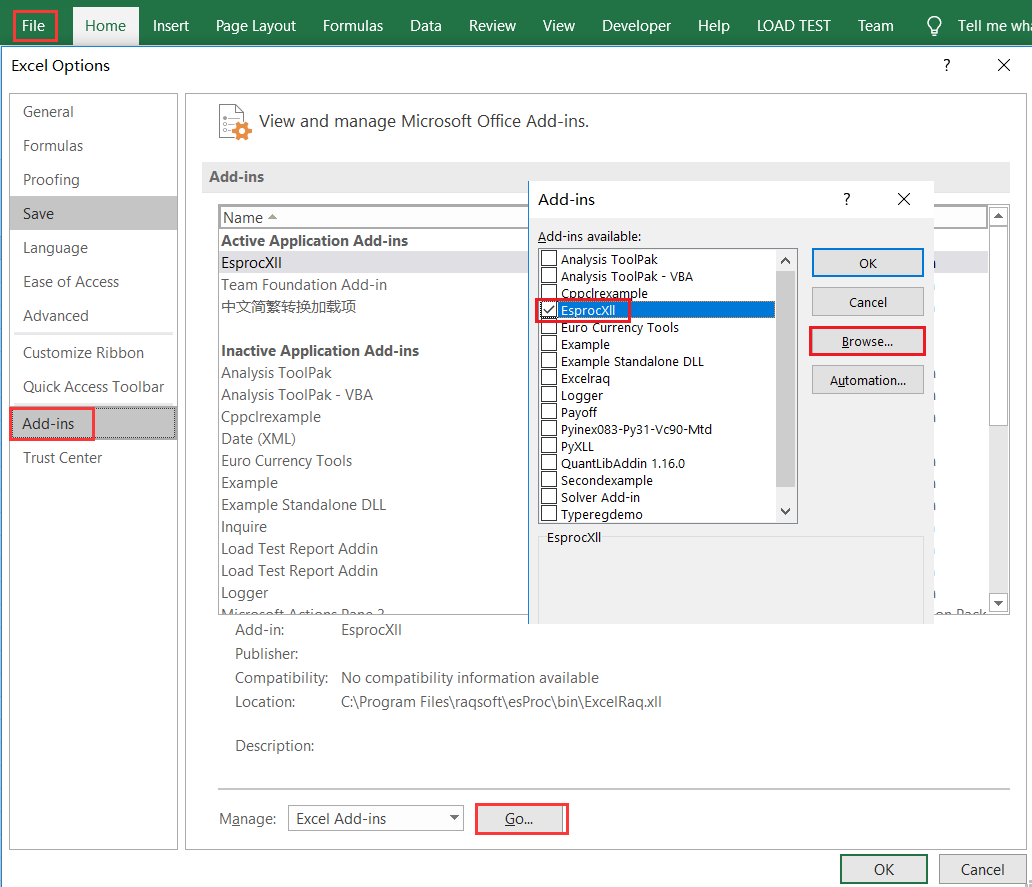Screen dimensions: 1032x887
Task: Click the Add-ins available list scrollbar thumb
Action: coord(785,380)
